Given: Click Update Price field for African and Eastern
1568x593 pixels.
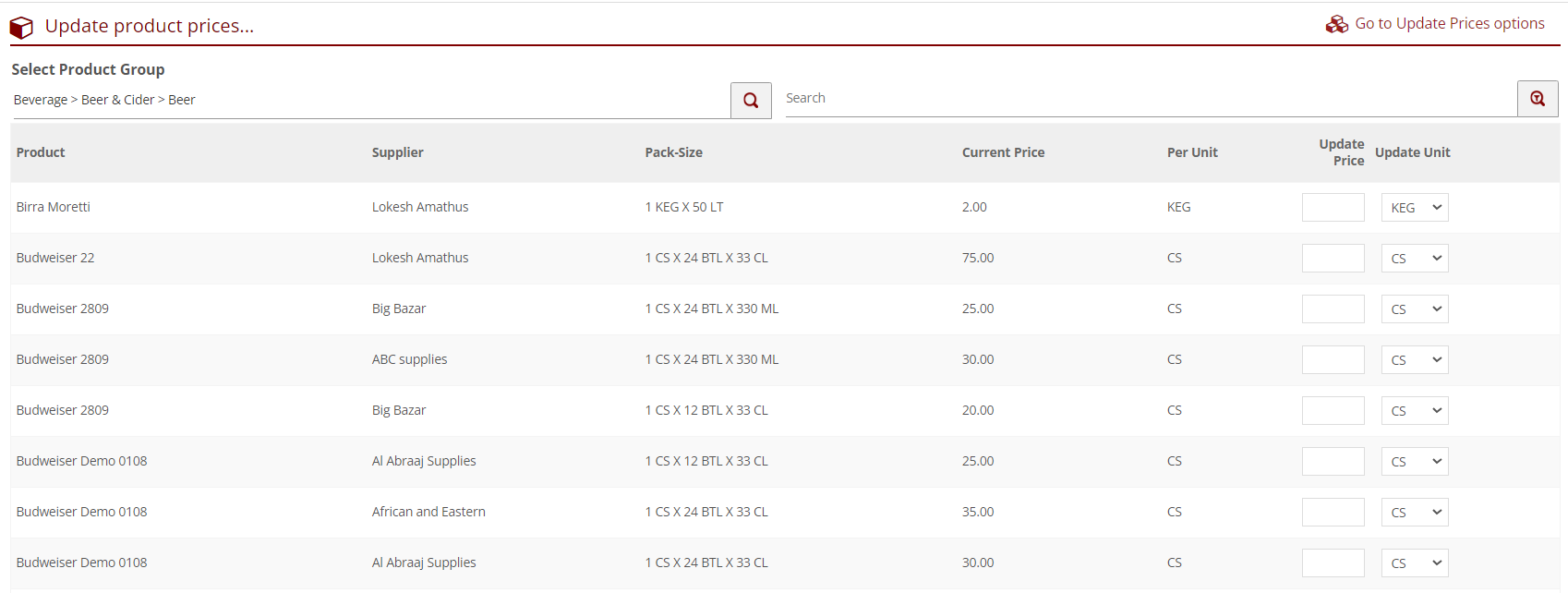Looking at the screenshot, I should 1333,513.
